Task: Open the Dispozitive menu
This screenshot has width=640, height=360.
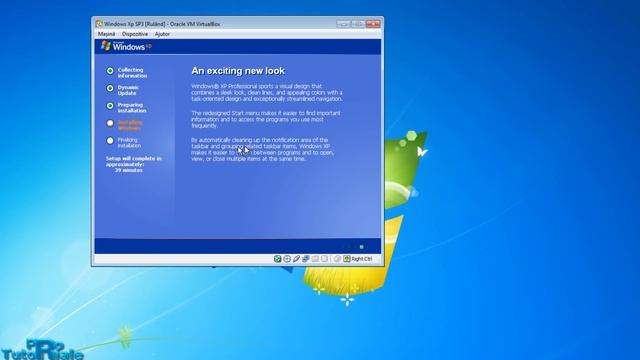Action: [135, 34]
